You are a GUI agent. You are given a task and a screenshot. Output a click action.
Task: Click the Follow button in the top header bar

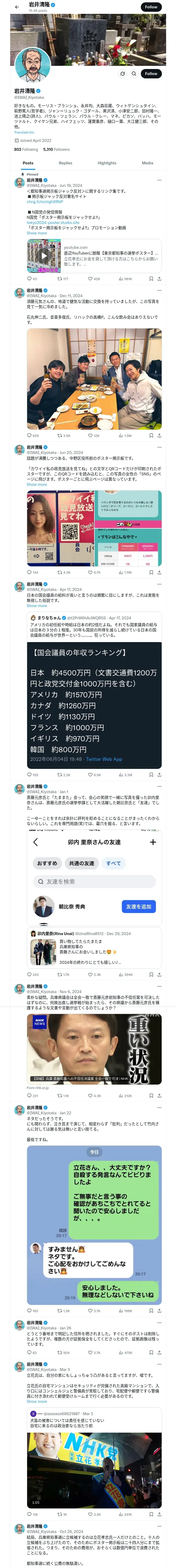(x=151, y=7)
